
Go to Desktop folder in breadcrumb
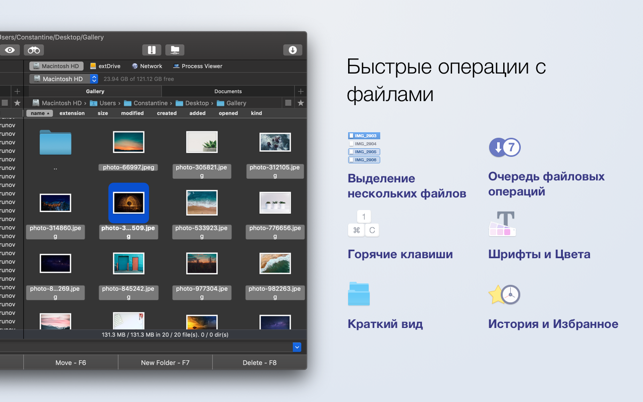(192, 103)
